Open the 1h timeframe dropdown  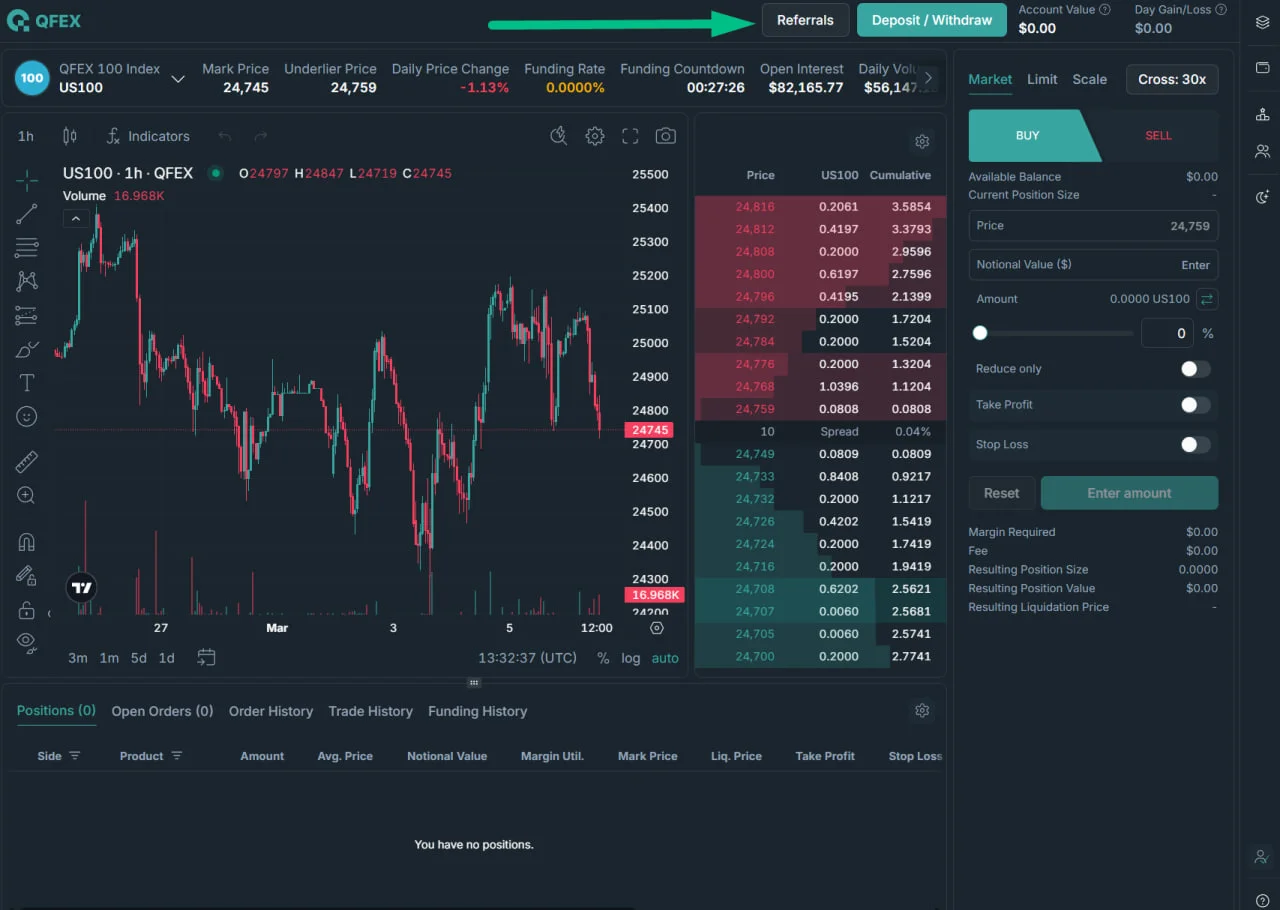point(26,136)
